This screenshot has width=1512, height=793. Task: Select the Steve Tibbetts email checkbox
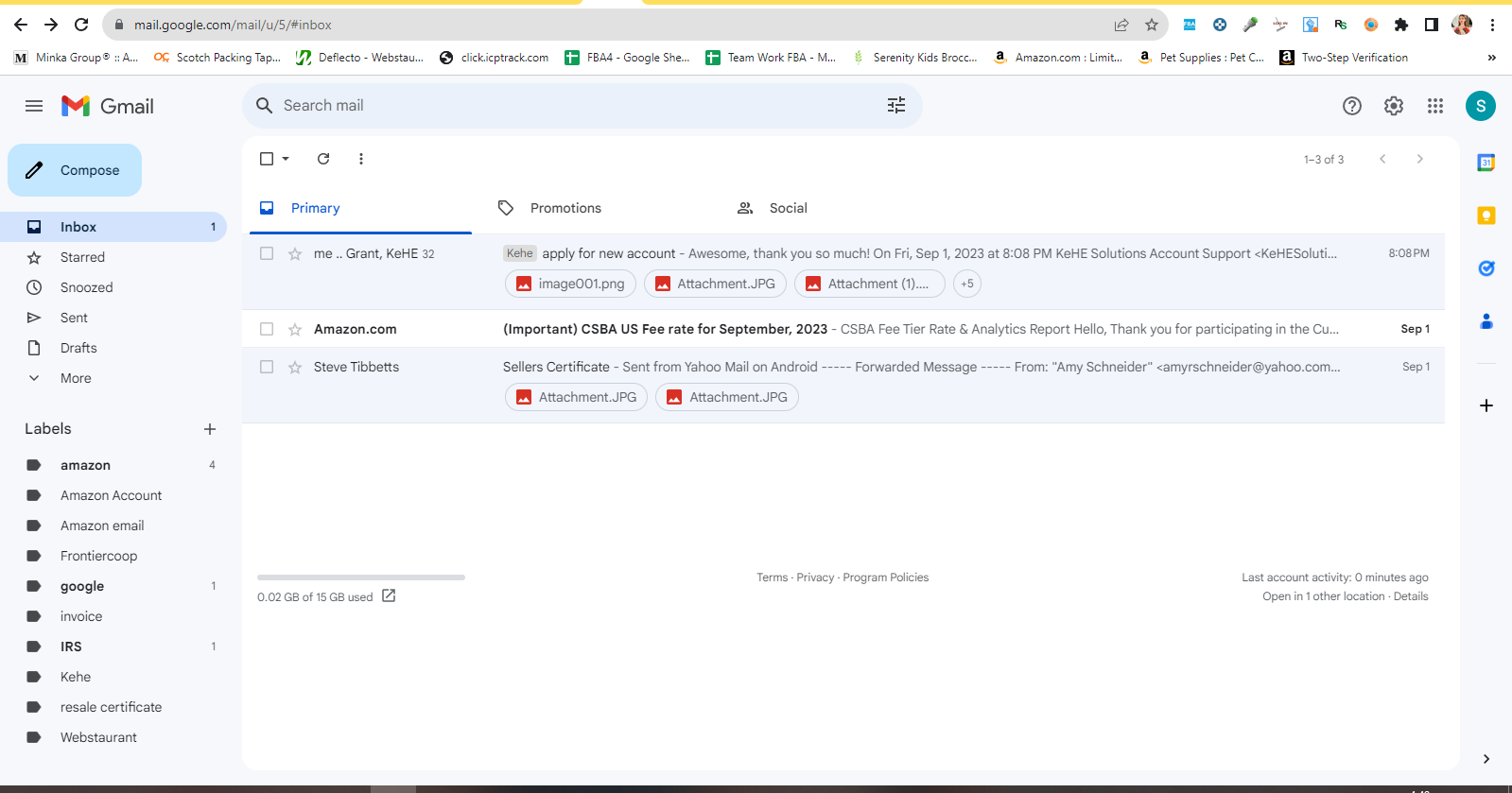[x=267, y=367]
